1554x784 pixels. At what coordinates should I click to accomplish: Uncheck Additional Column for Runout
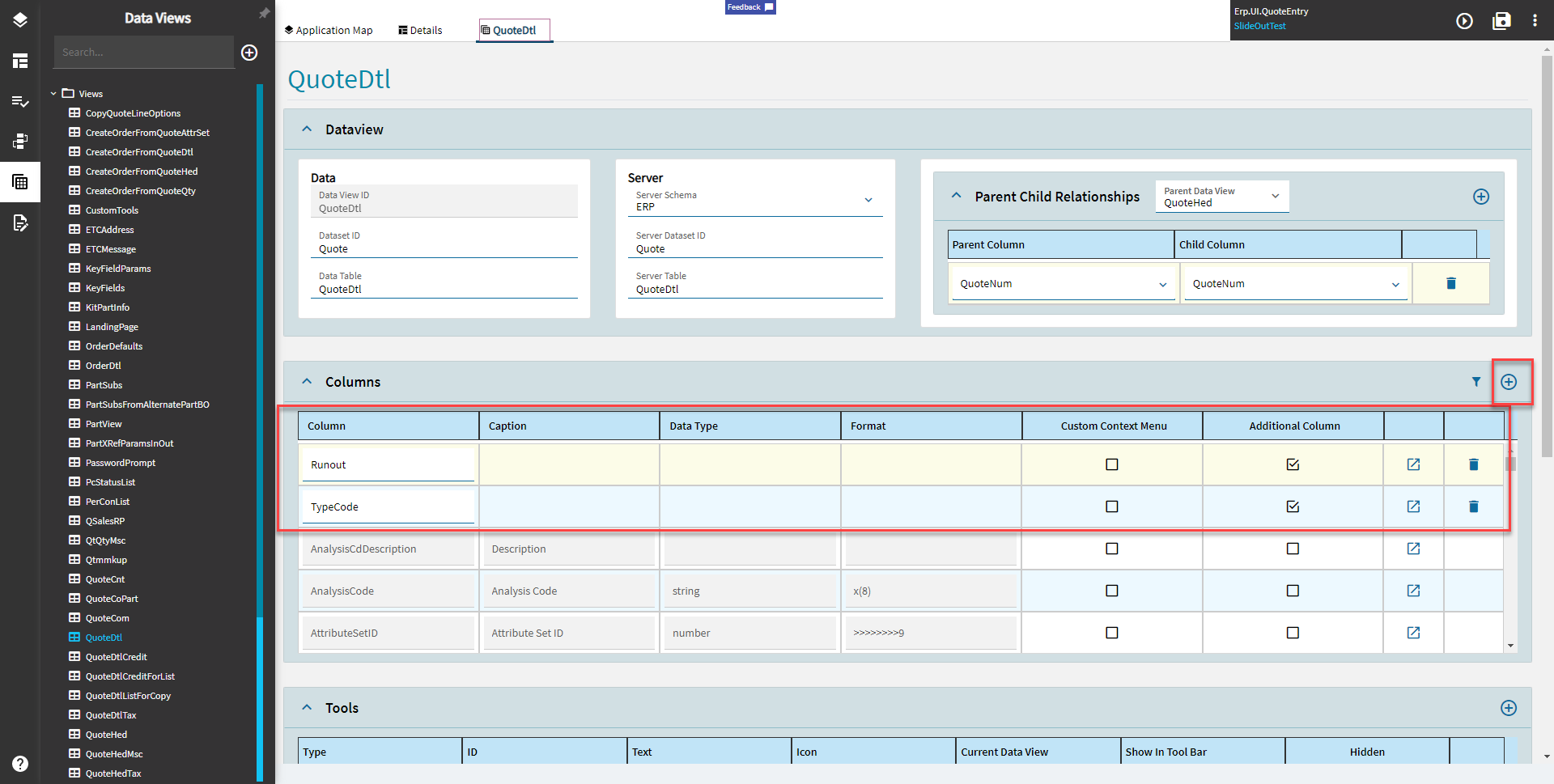[1293, 464]
